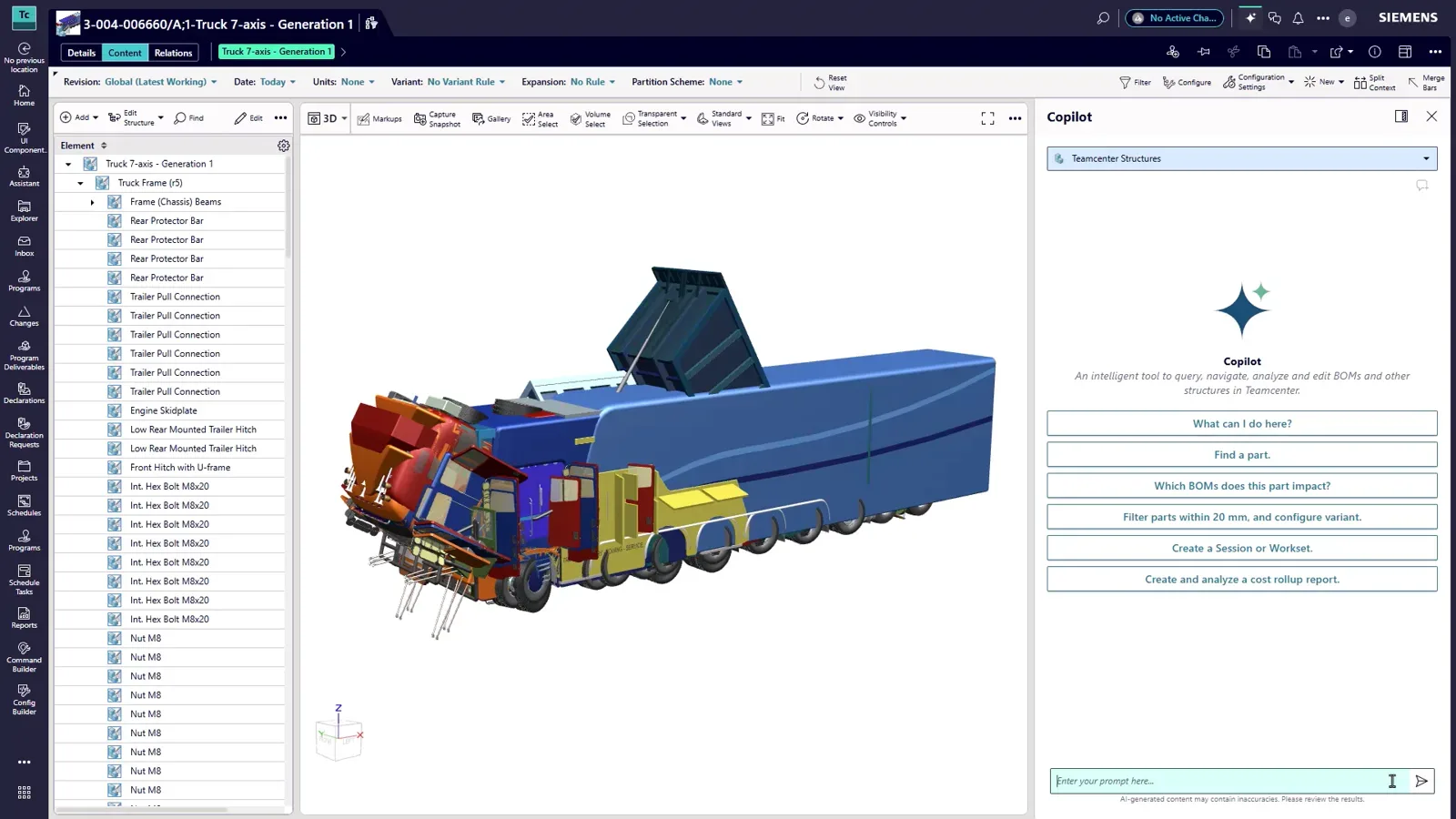Toggle the Filter panel
This screenshot has width=1456, height=819.
(1135, 82)
